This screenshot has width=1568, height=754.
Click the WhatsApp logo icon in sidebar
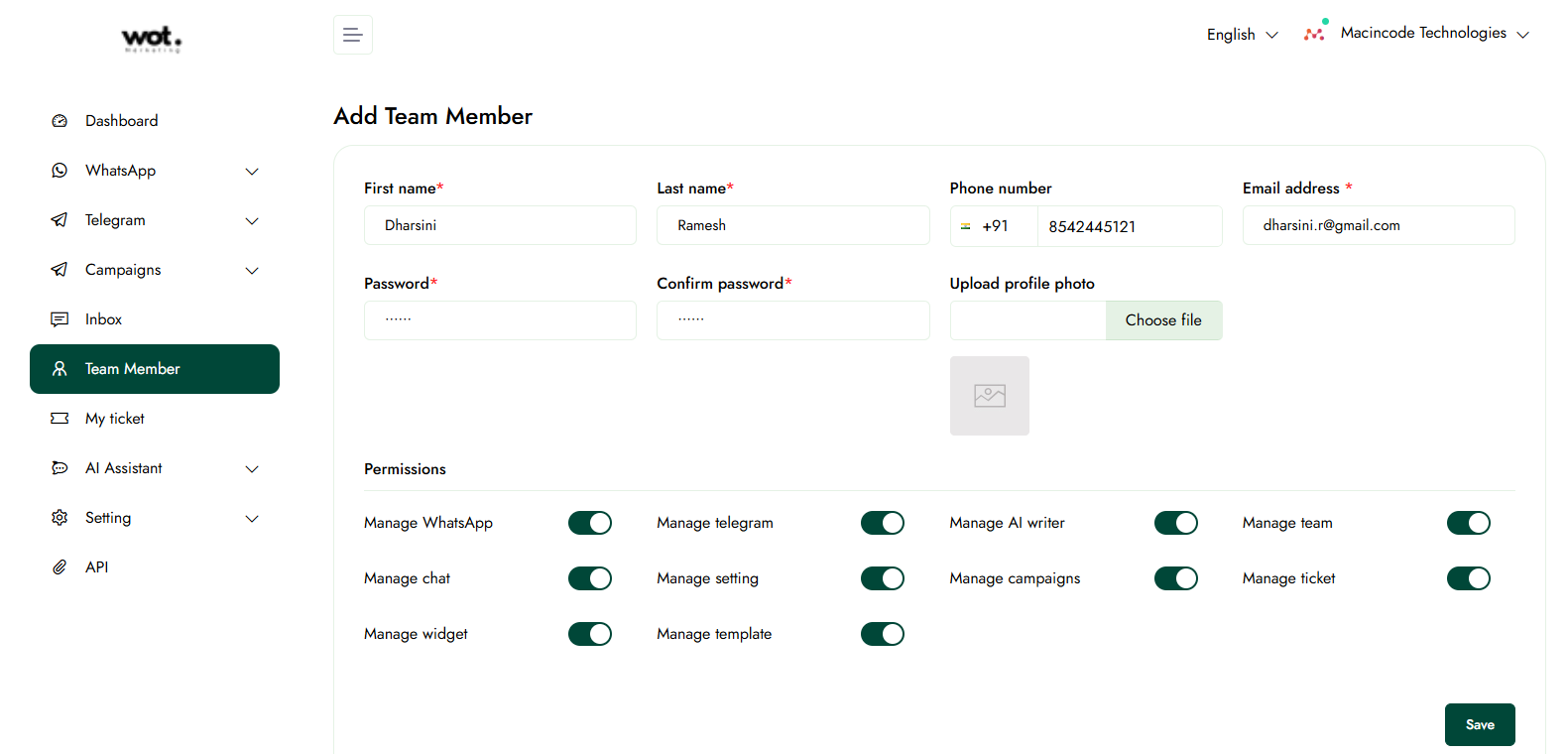(60, 171)
